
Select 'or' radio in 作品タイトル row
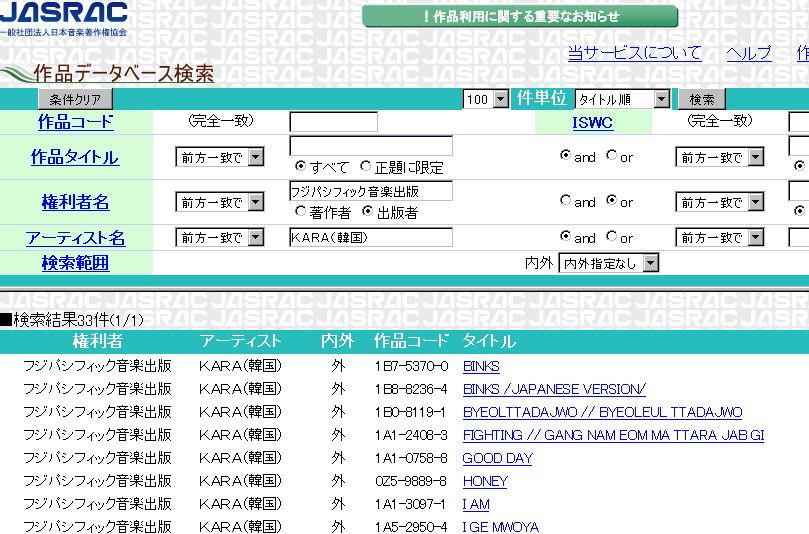point(611,155)
